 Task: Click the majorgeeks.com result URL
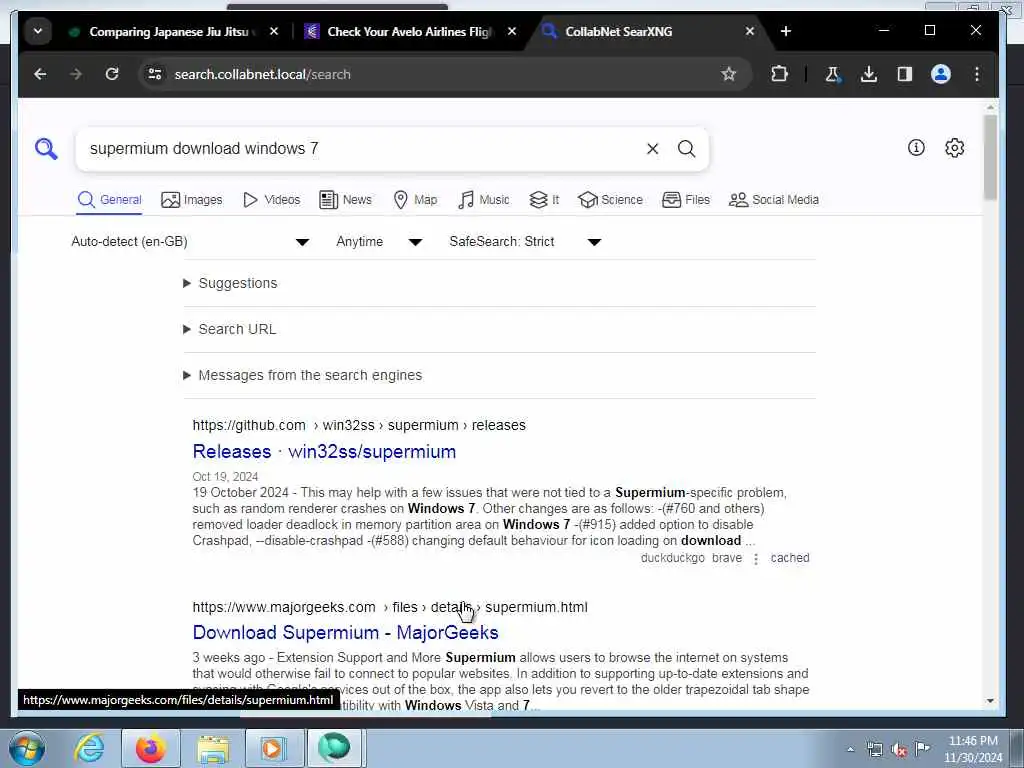coord(390,607)
